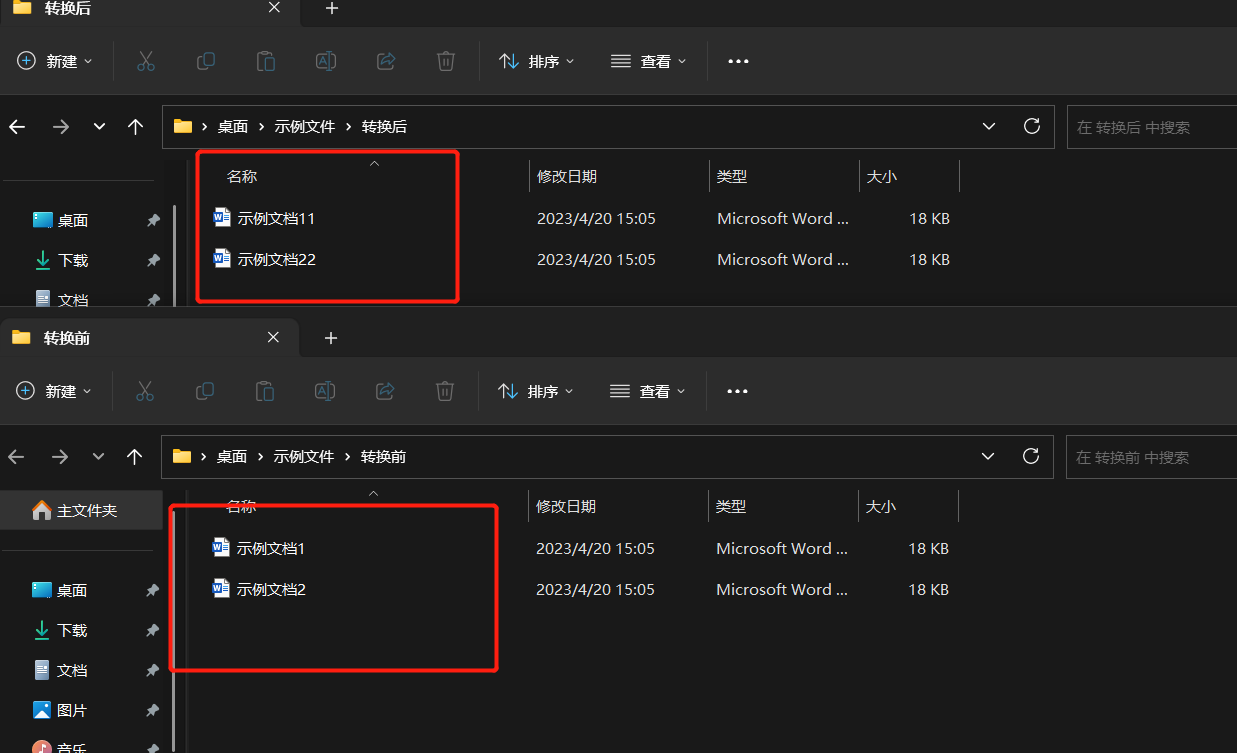Click 示例文件 breadcrumb in 转换后 address bar
The width and height of the screenshot is (1237, 753).
[305, 127]
